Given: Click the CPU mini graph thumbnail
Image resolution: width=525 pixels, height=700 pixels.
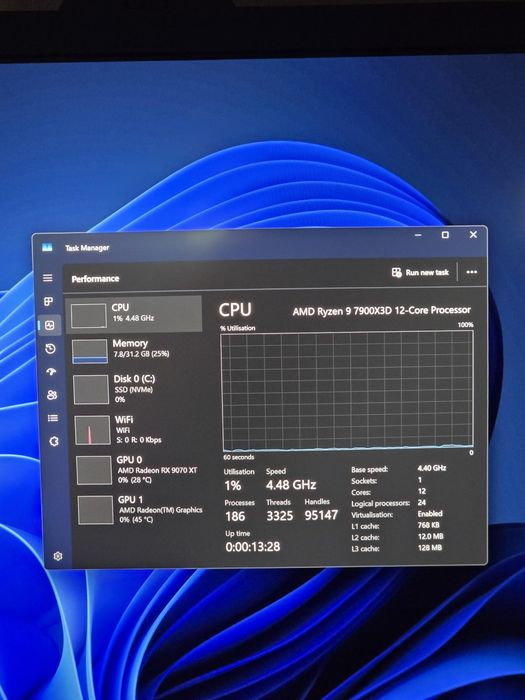Looking at the screenshot, I should click(89, 316).
